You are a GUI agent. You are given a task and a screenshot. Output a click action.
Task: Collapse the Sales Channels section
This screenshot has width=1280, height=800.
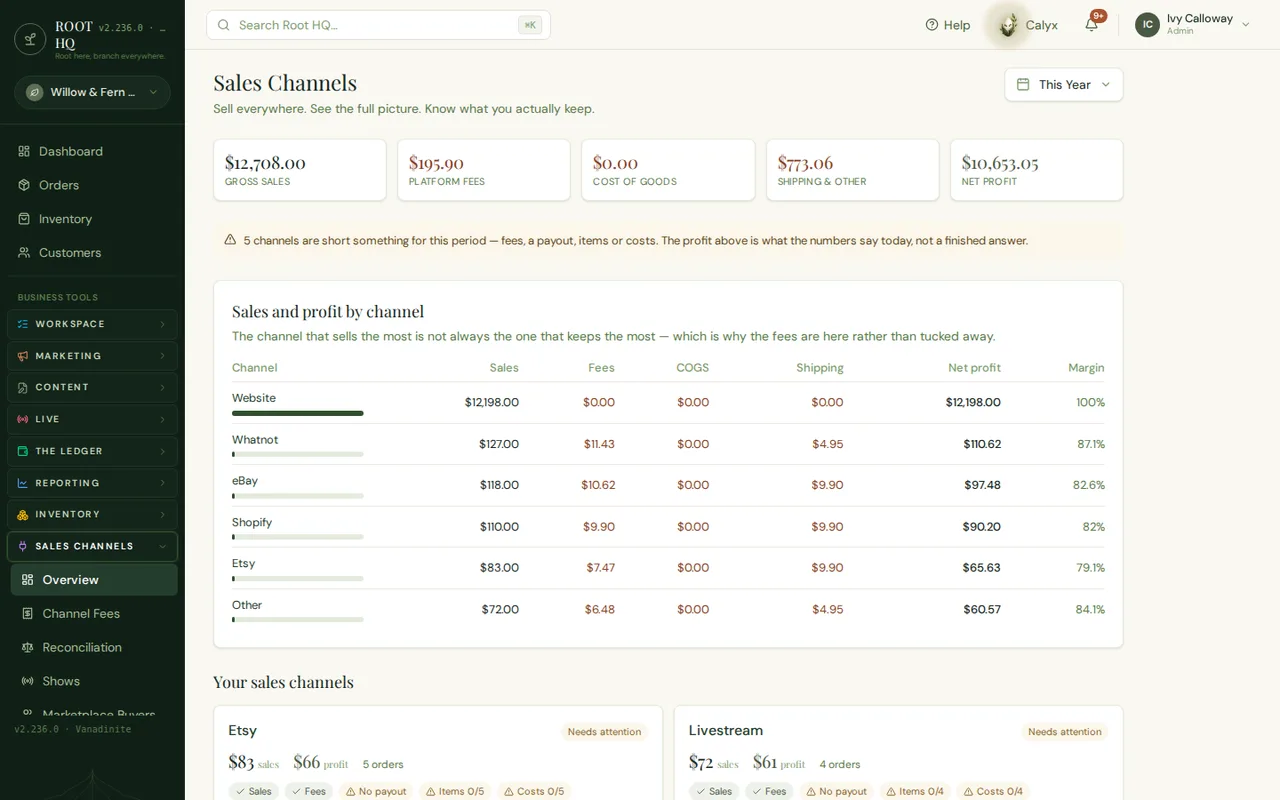[x=92, y=546]
